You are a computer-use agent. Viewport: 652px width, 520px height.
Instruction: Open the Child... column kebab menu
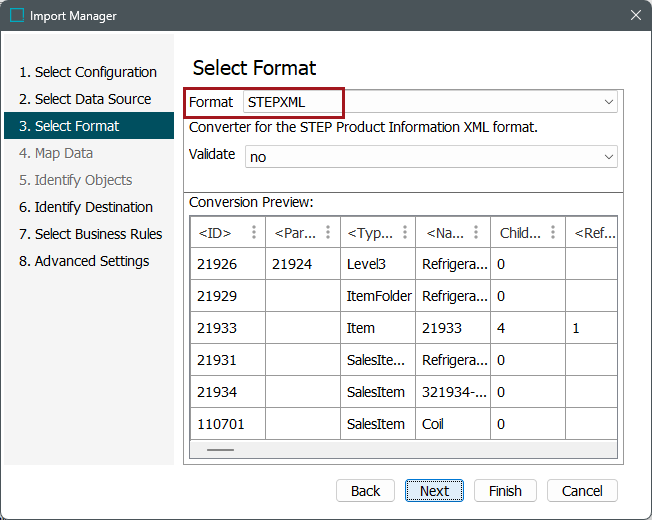553,233
